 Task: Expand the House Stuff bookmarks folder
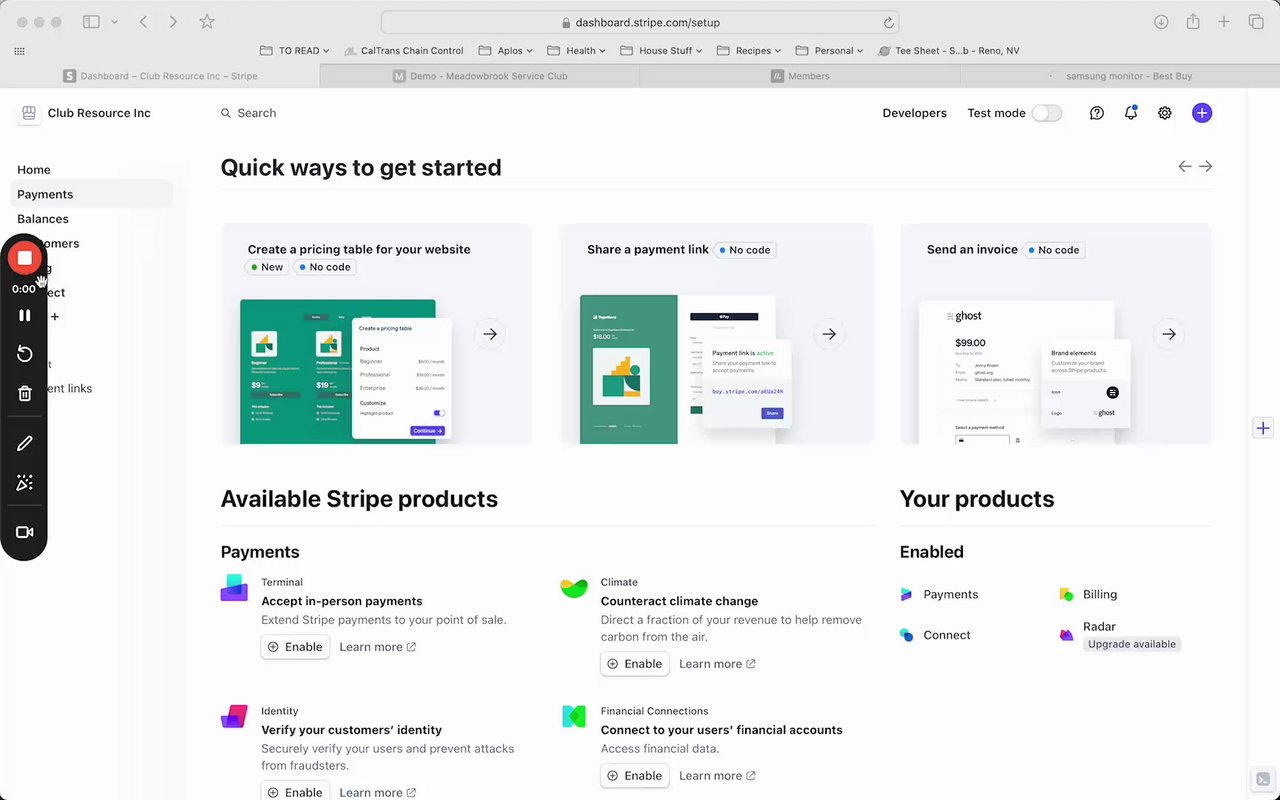661,51
